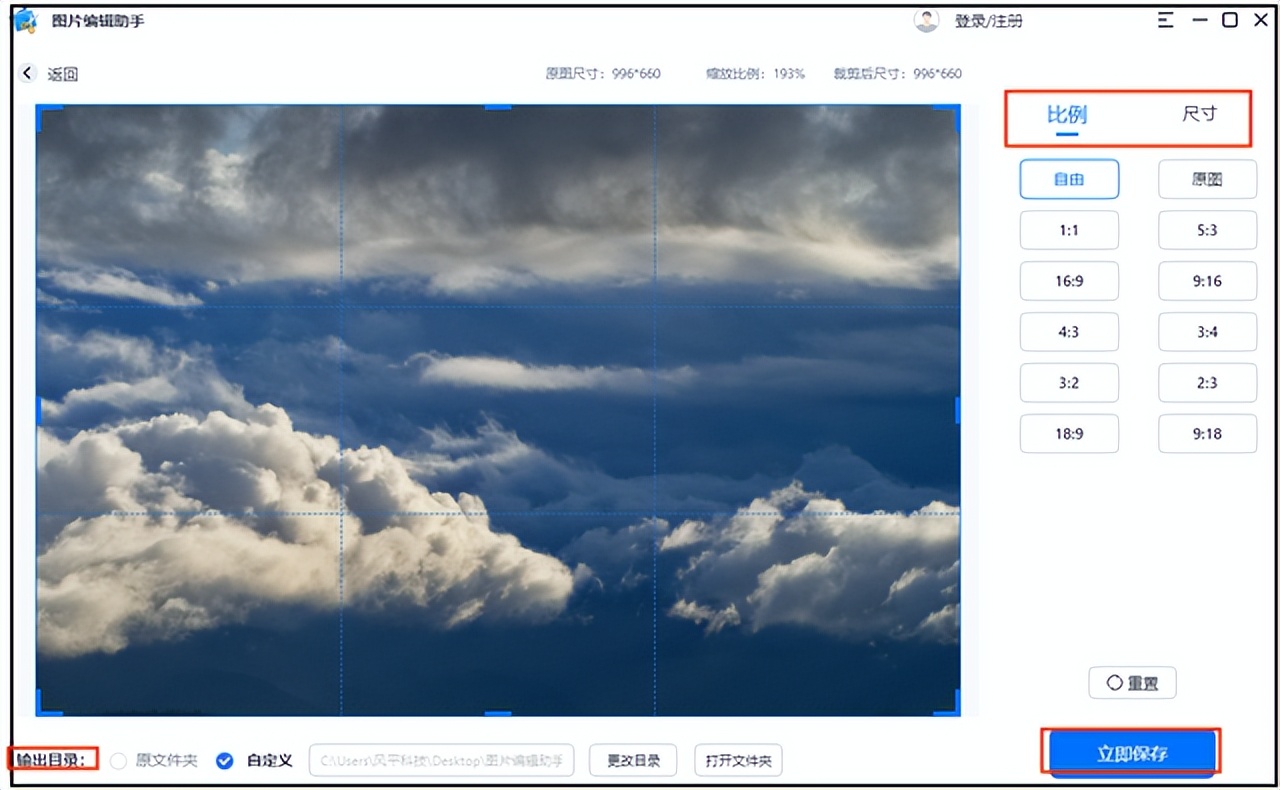Click the left edge middle crop handle
Screen dimensions: 1280x790
click(38, 410)
